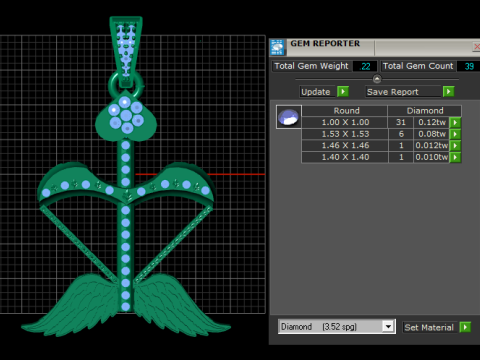Image resolution: width=480 pixels, height=360 pixels.
Task: Click the Round column header
Action: point(345,111)
